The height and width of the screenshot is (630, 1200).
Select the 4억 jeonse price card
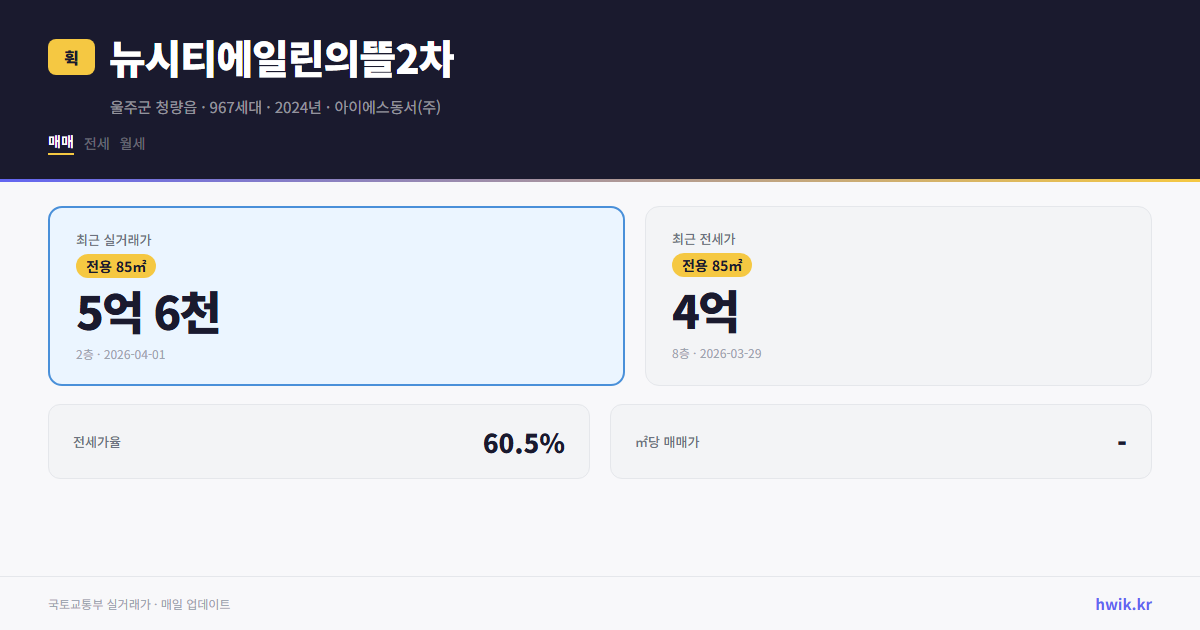[898, 295]
